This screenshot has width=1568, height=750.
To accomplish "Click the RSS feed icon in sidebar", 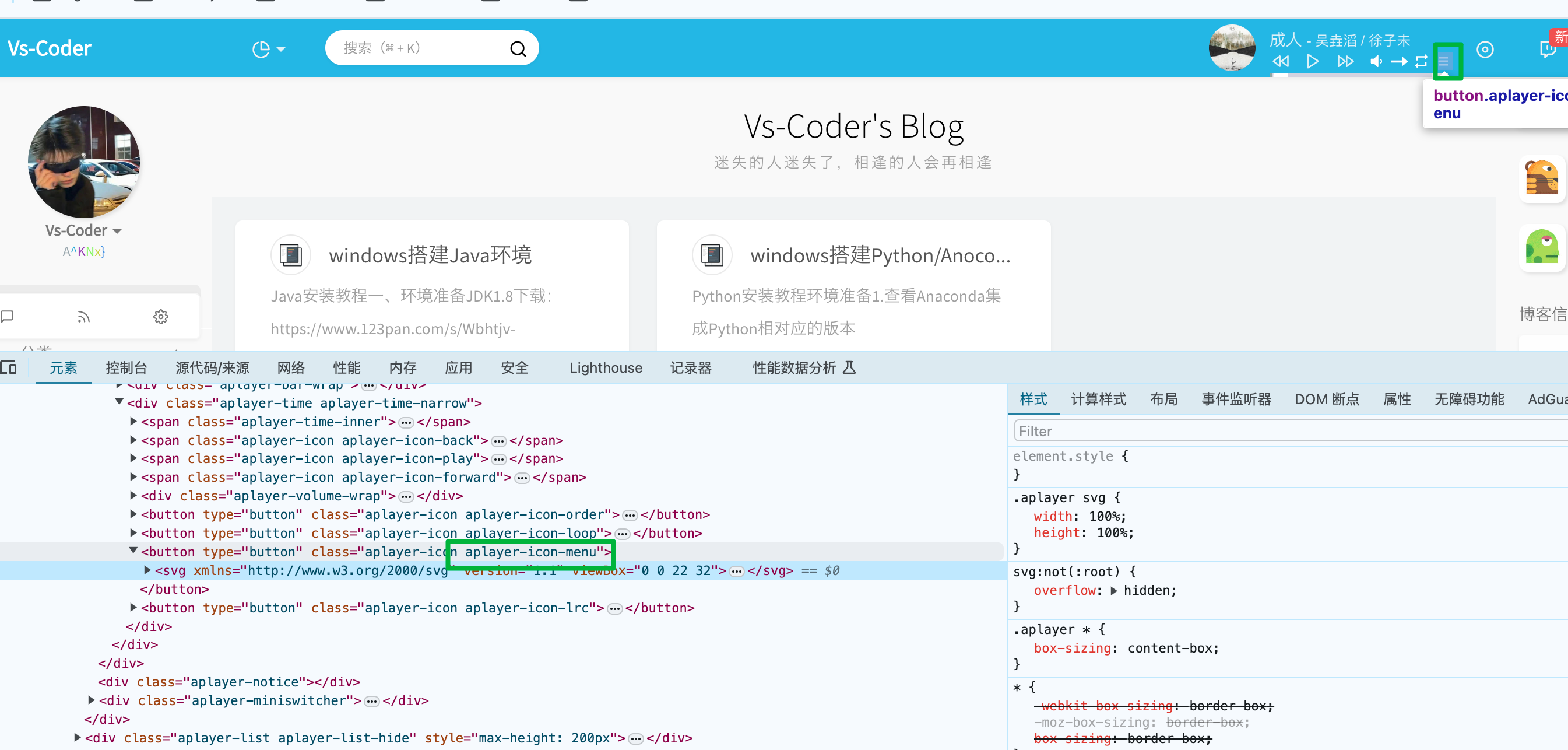I will pyautogui.click(x=83, y=317).
